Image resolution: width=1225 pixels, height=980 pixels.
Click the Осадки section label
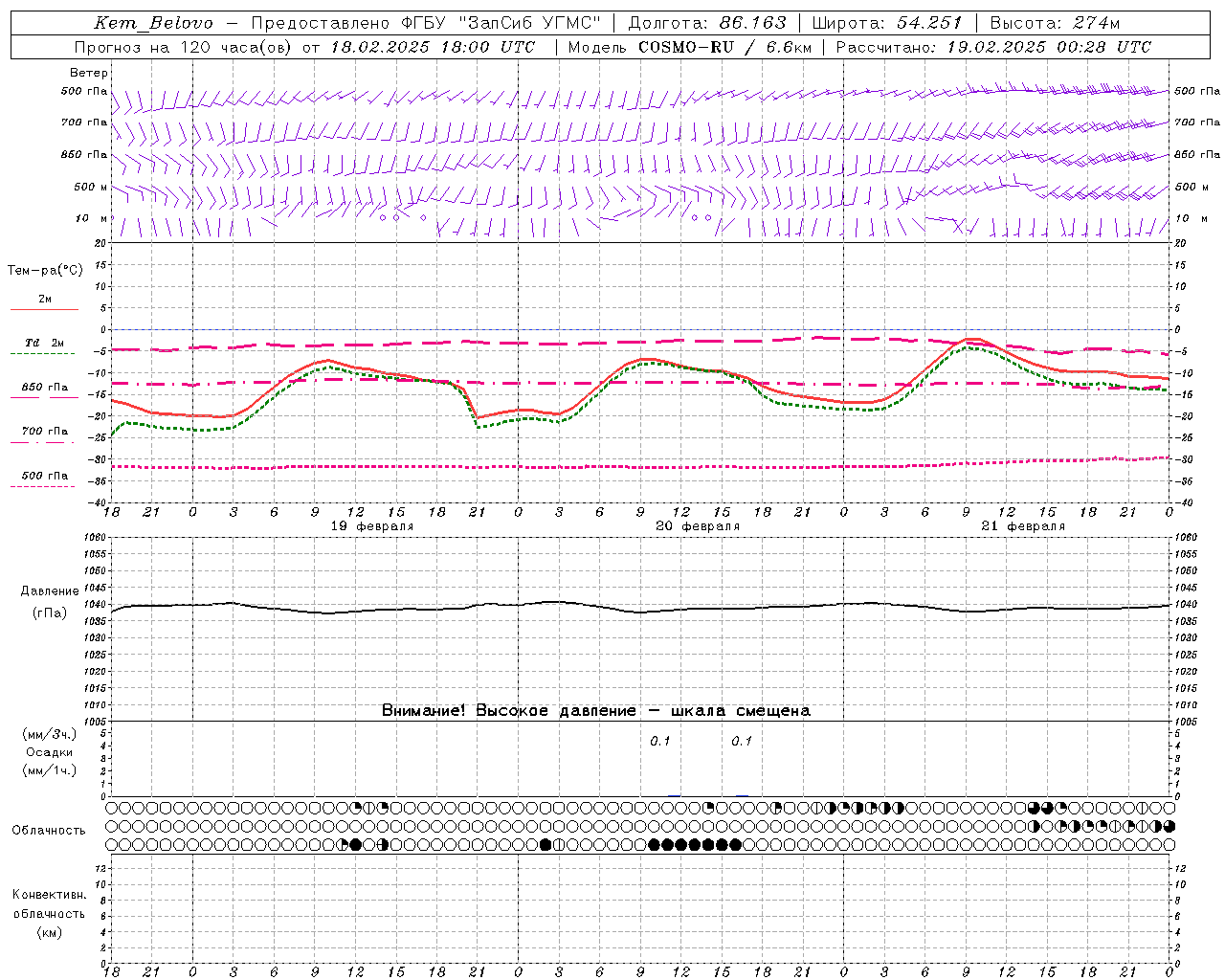[50, 752]
